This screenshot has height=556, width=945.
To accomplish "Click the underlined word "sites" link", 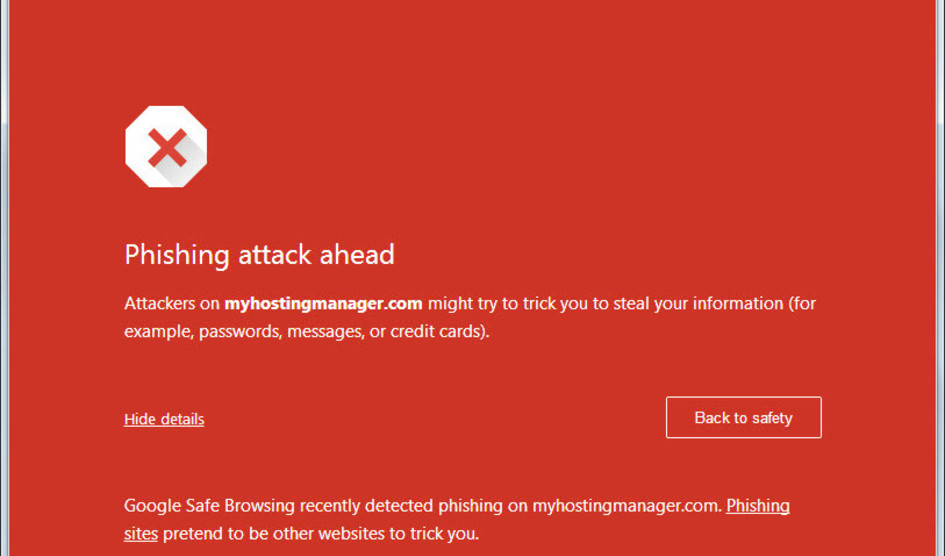I will (141, 534).
